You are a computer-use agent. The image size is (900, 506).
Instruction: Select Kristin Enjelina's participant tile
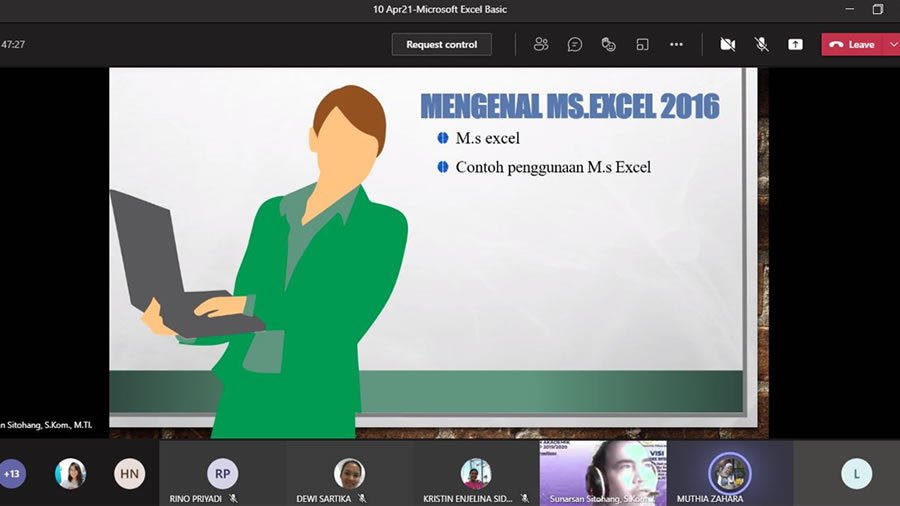pos(476,473)
